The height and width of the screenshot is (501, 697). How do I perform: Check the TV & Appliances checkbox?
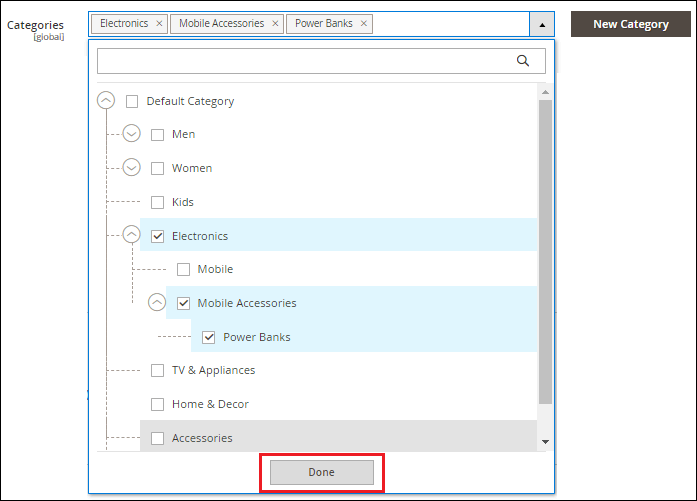[157, 370]
